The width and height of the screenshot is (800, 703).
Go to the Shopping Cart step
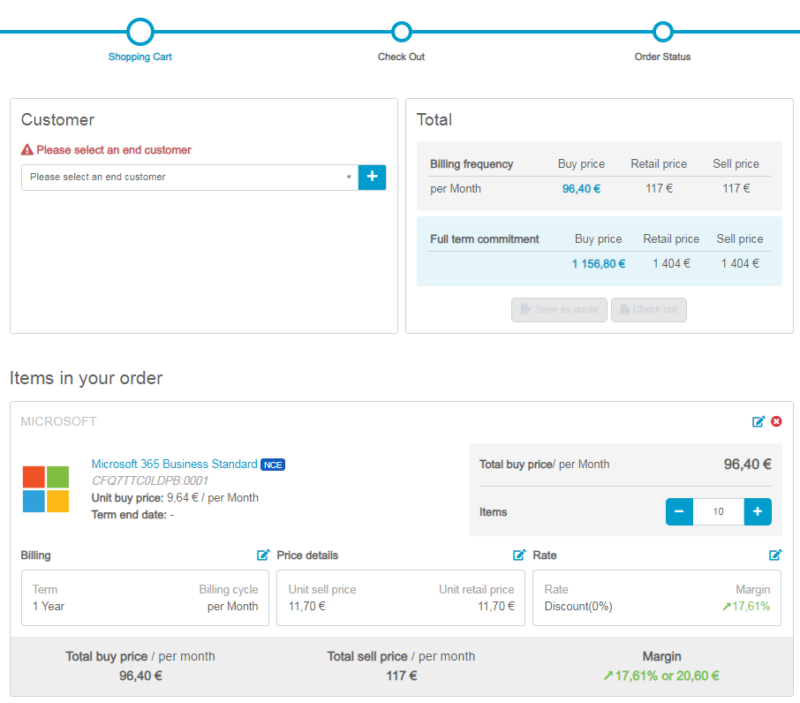[140, 57]
